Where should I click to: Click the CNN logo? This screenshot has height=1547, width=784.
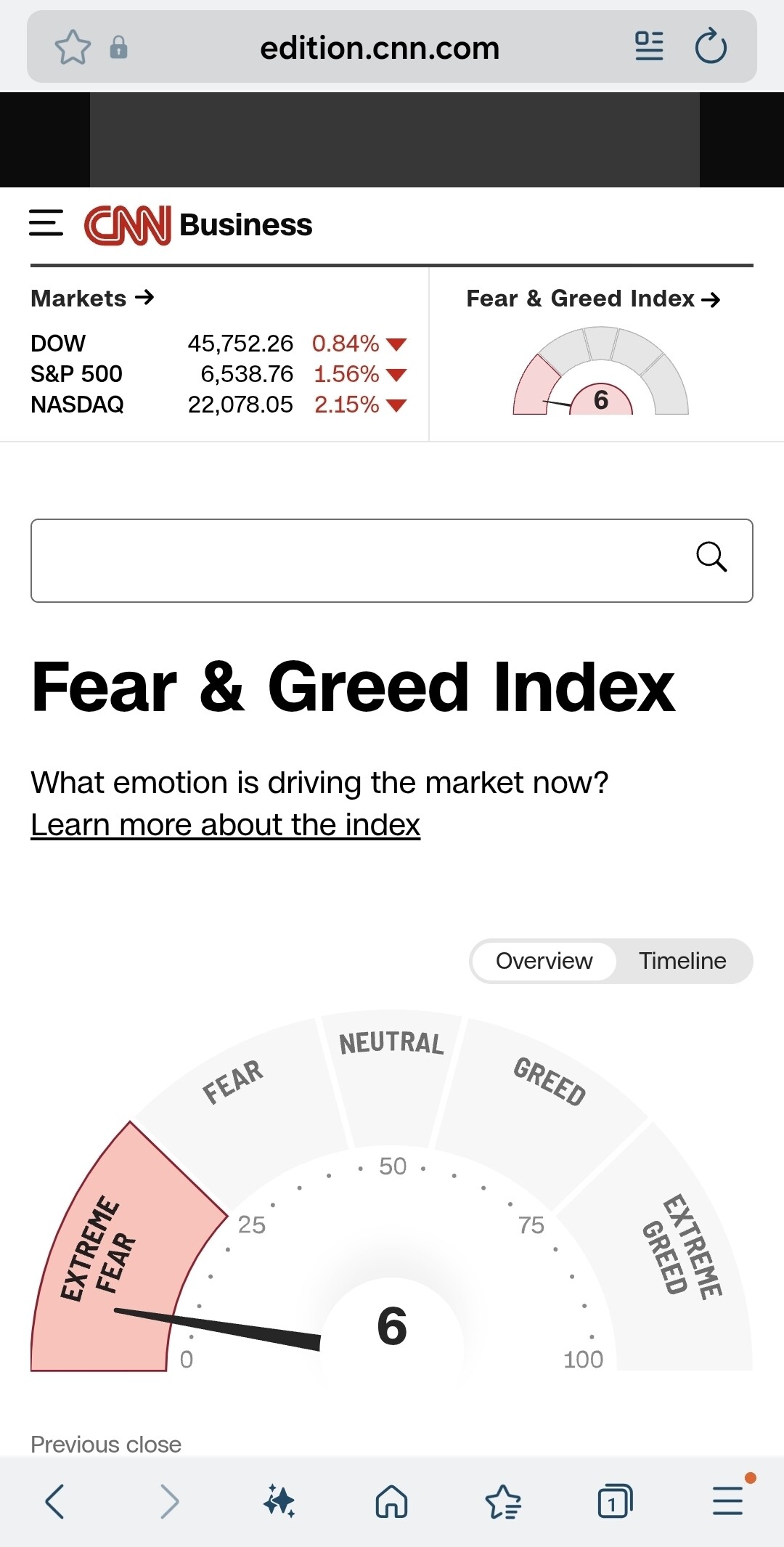[128, 225]
